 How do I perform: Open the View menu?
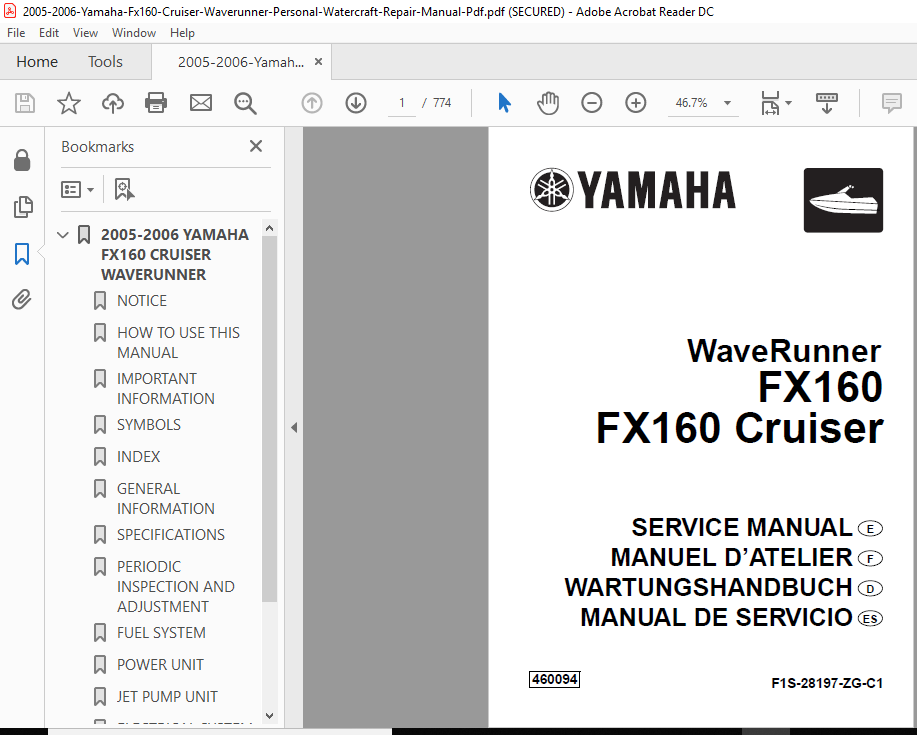85,33
